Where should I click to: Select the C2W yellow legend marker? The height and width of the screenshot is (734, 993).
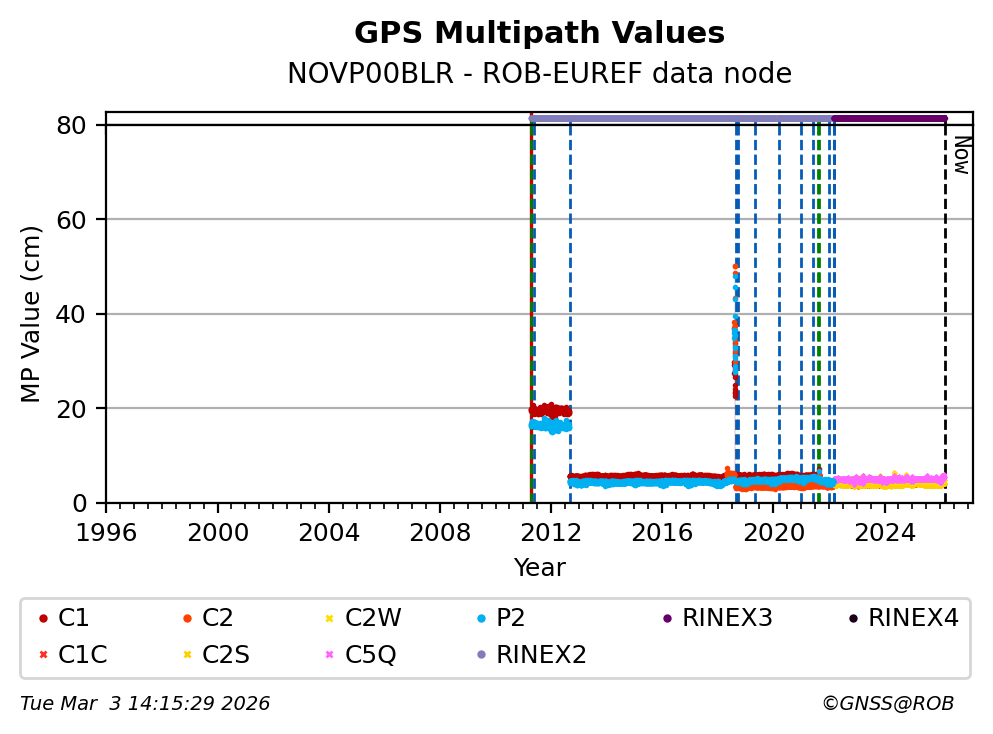[x=329, y=619]
